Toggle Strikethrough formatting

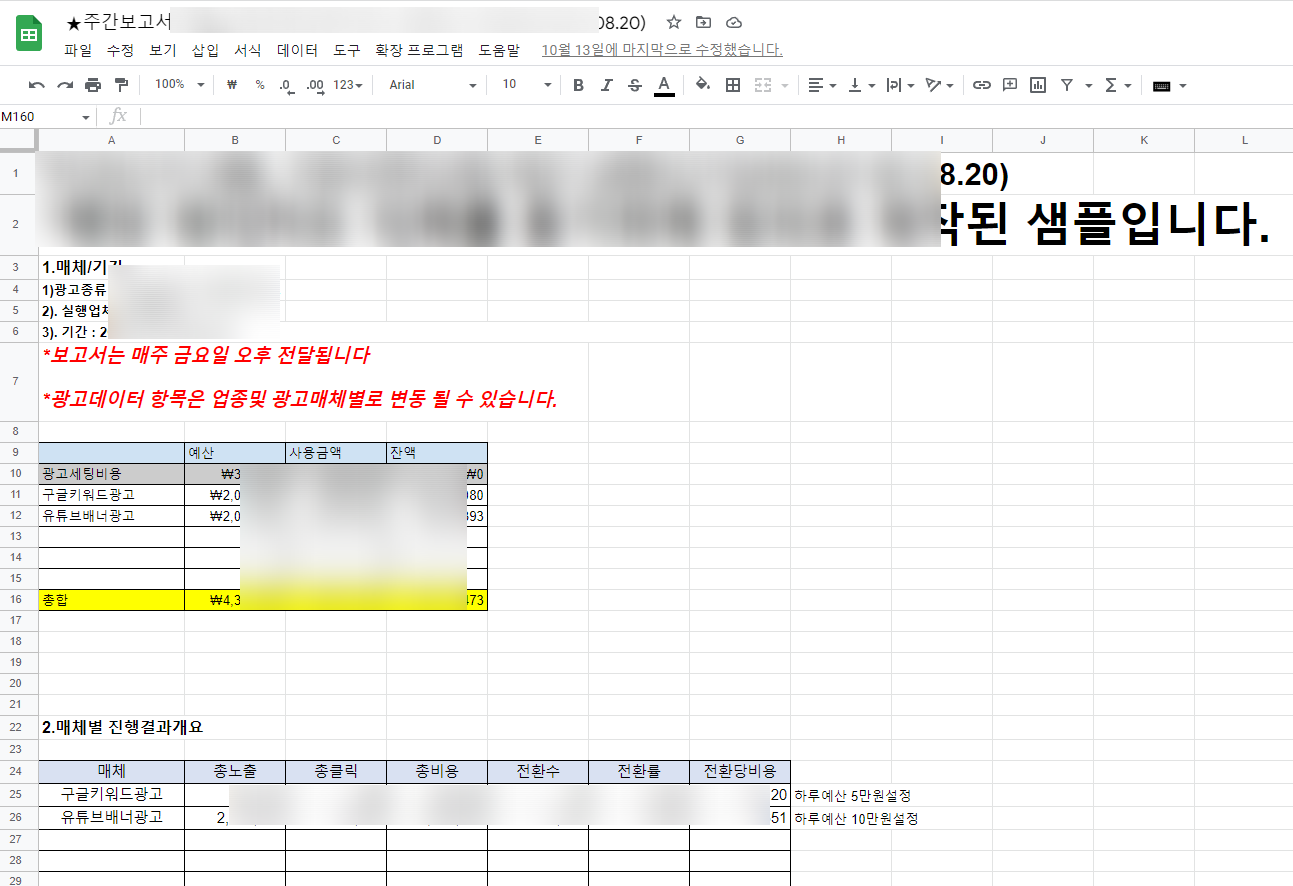tap(634, 85)
